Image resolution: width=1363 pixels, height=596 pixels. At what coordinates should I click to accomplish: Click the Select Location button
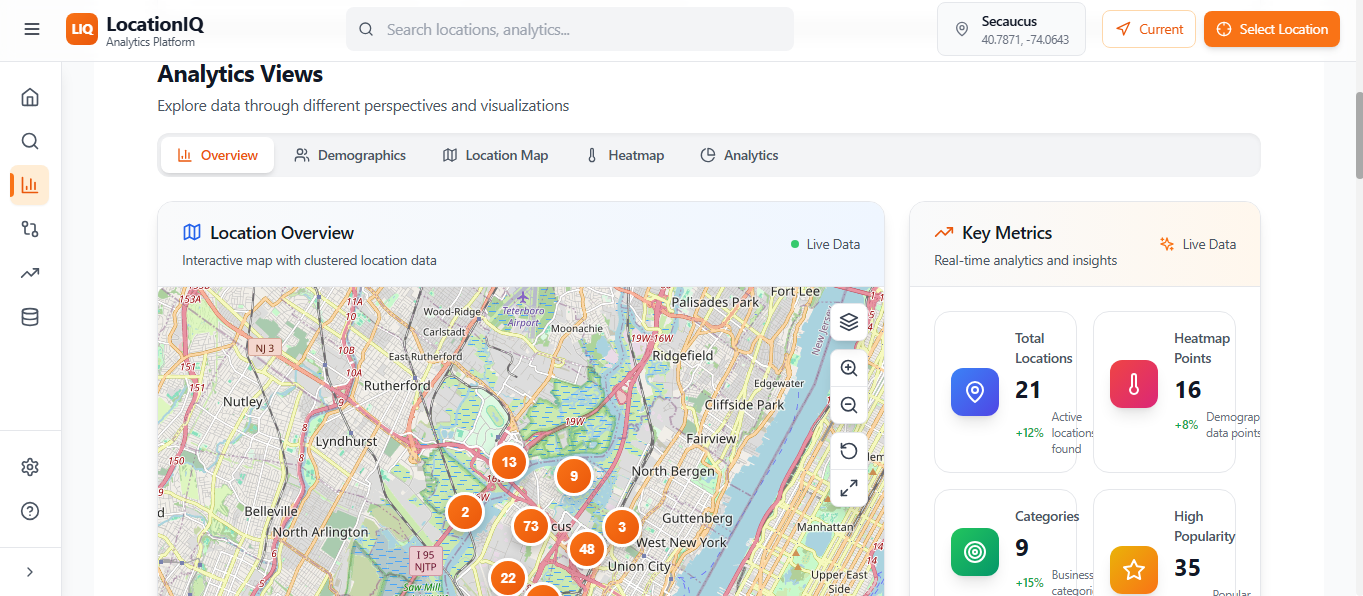click(x=1272, y=29)
